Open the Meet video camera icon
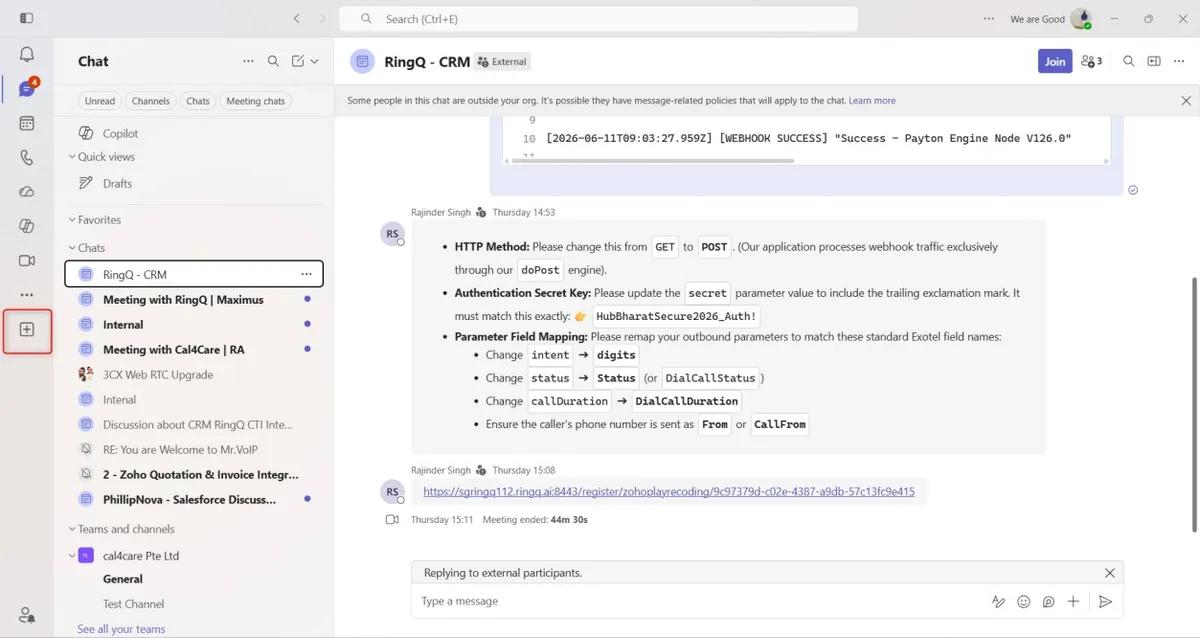 (x=27, y=260)
